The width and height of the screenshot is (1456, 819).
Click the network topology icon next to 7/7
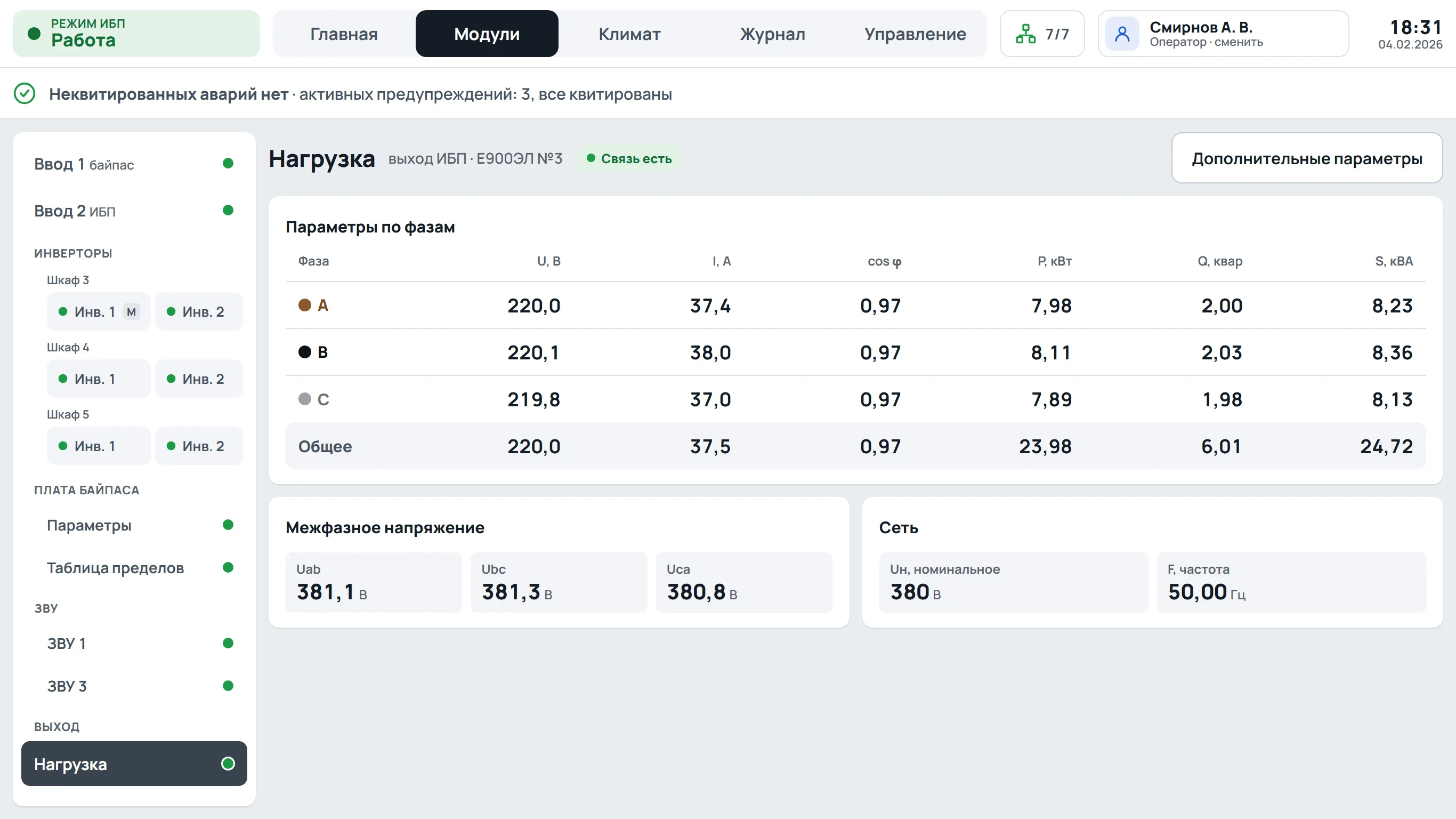click(x=1025, y=34)
